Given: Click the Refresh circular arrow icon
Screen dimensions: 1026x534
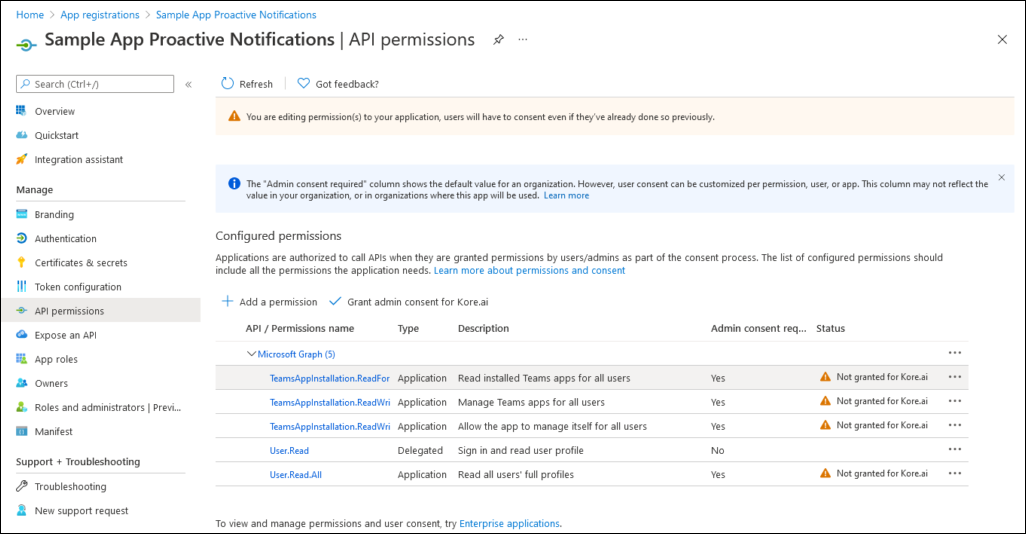Looking at the screenshot, I should pos(227,83).
